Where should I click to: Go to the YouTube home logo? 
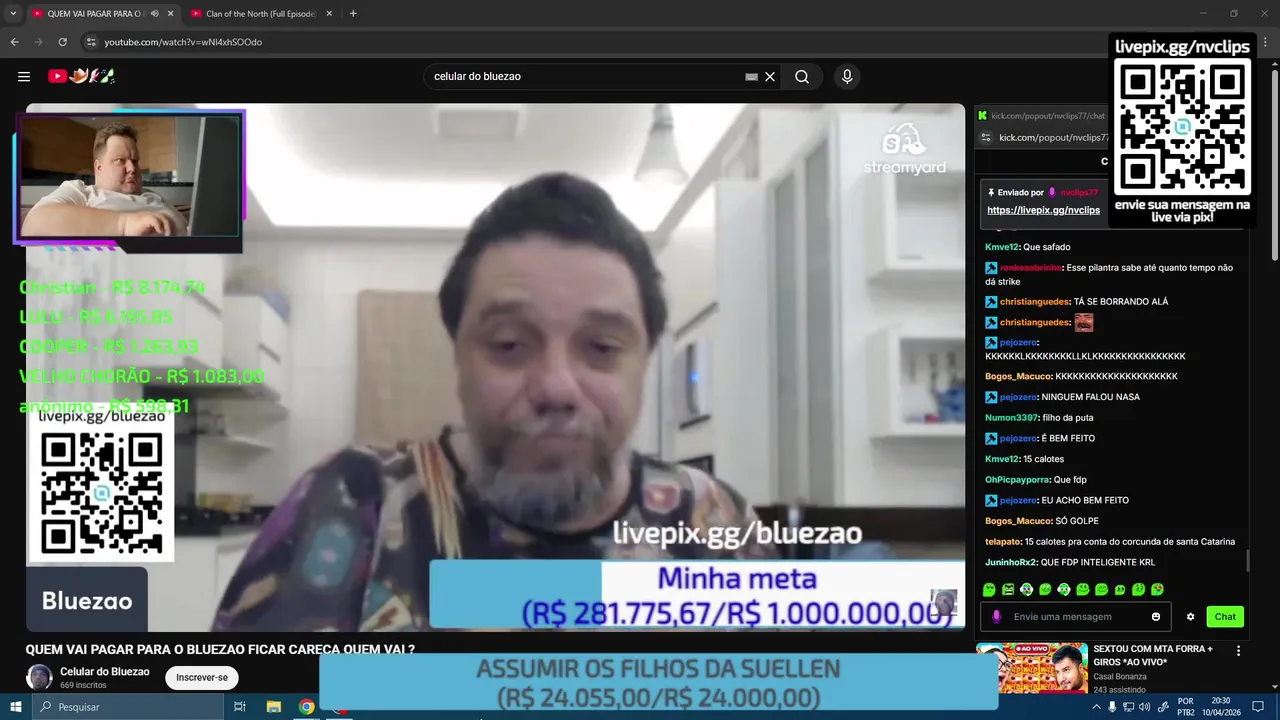pos(82,76)
